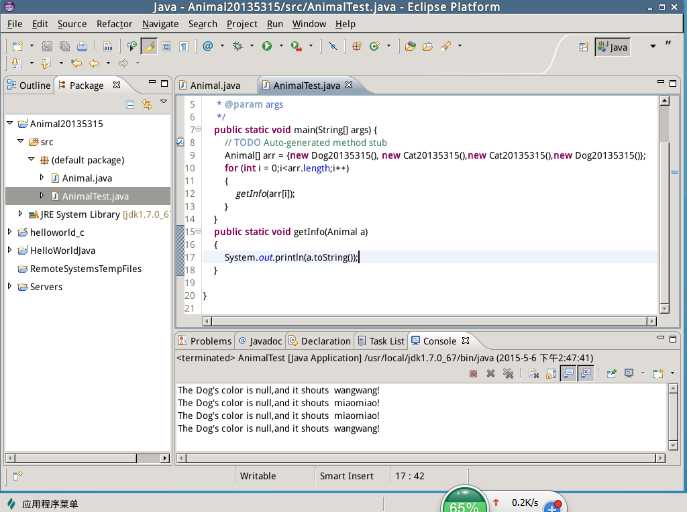The height and width of the screenshot is (512, 687).
Task: Open the File menu
Action: point(15,24)
